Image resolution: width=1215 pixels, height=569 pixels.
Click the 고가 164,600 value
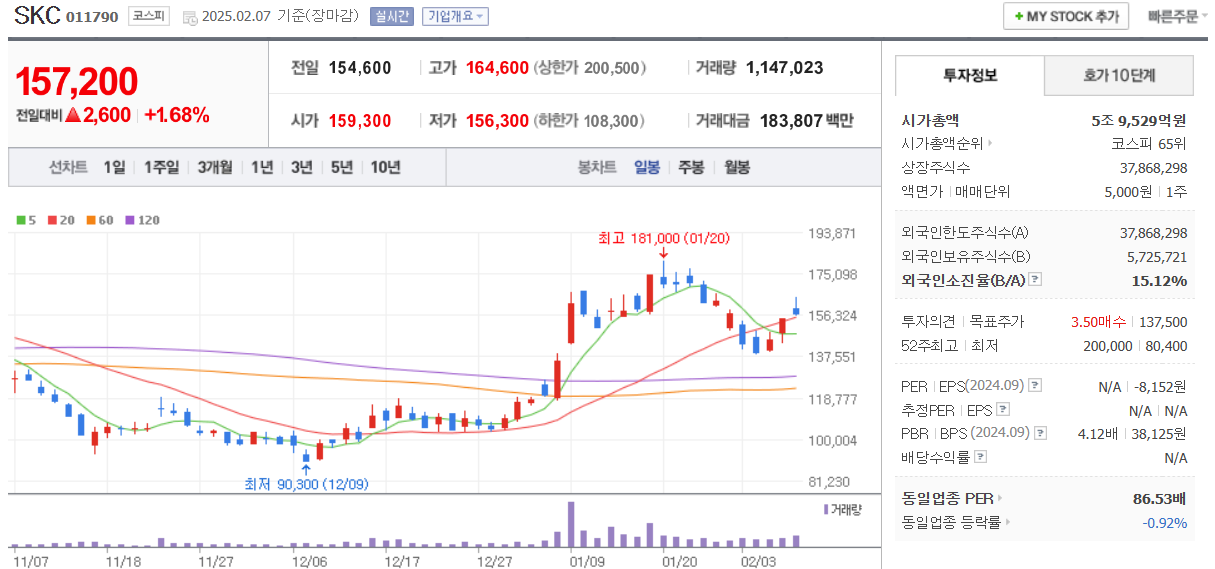click(x=497, y=68)
